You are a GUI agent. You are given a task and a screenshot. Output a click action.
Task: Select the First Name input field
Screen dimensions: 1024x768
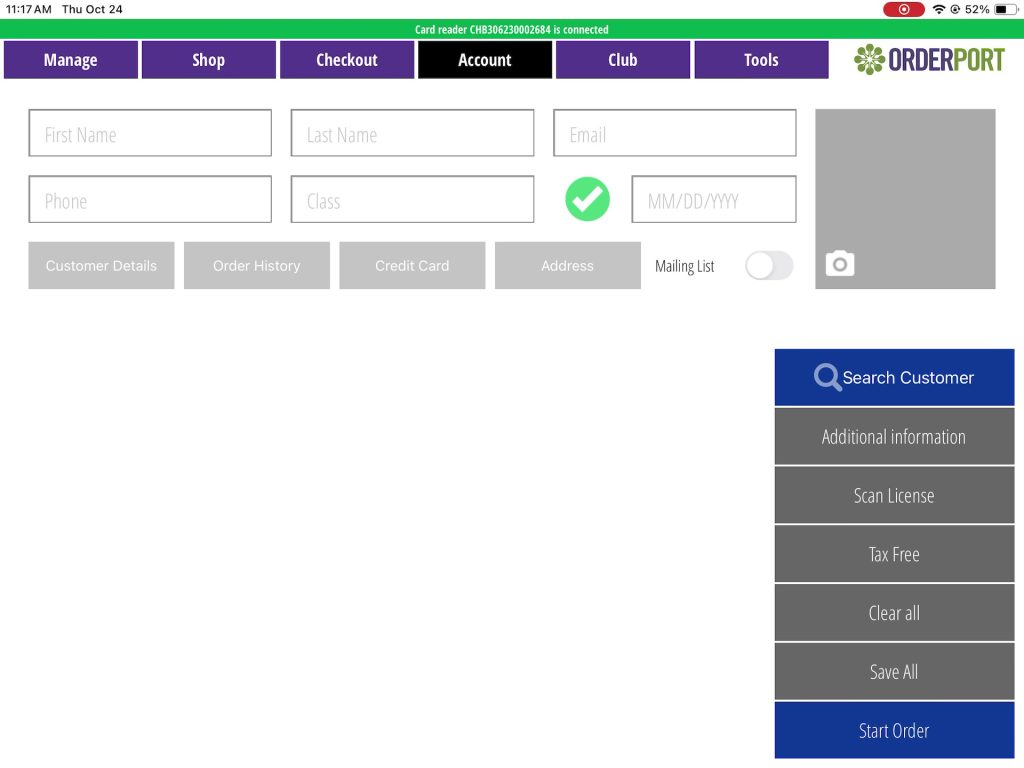[150, 134]
